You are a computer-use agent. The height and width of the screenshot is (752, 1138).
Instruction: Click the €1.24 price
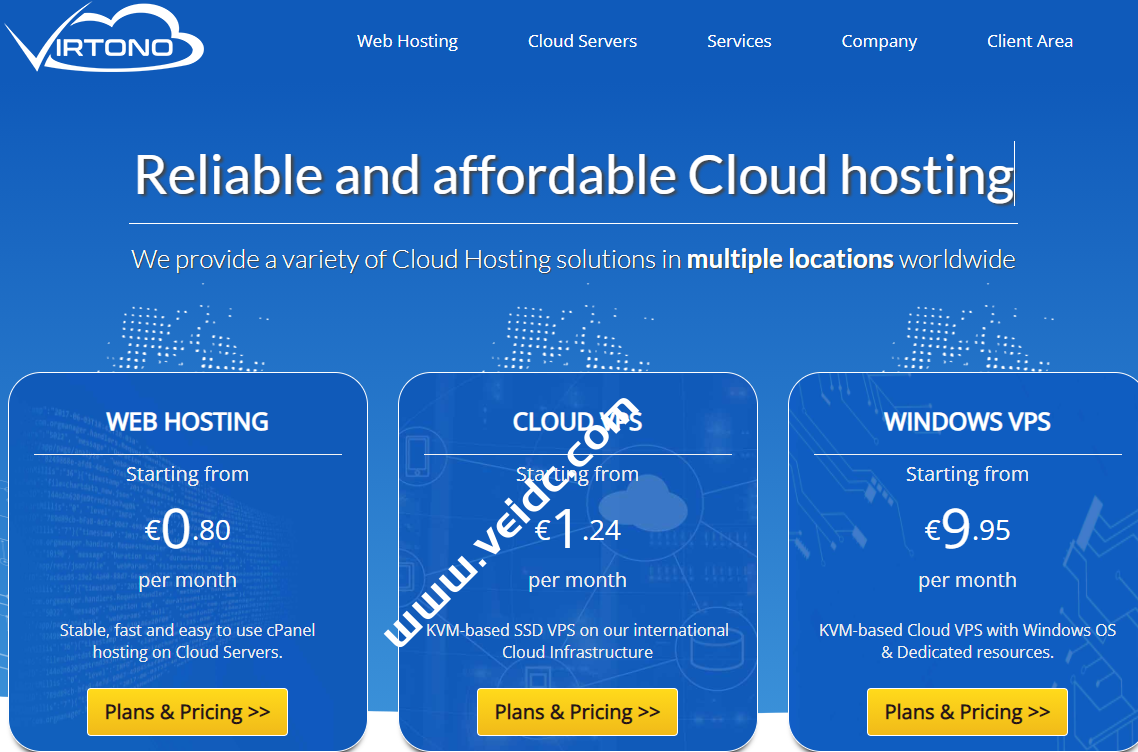point(577,530)
